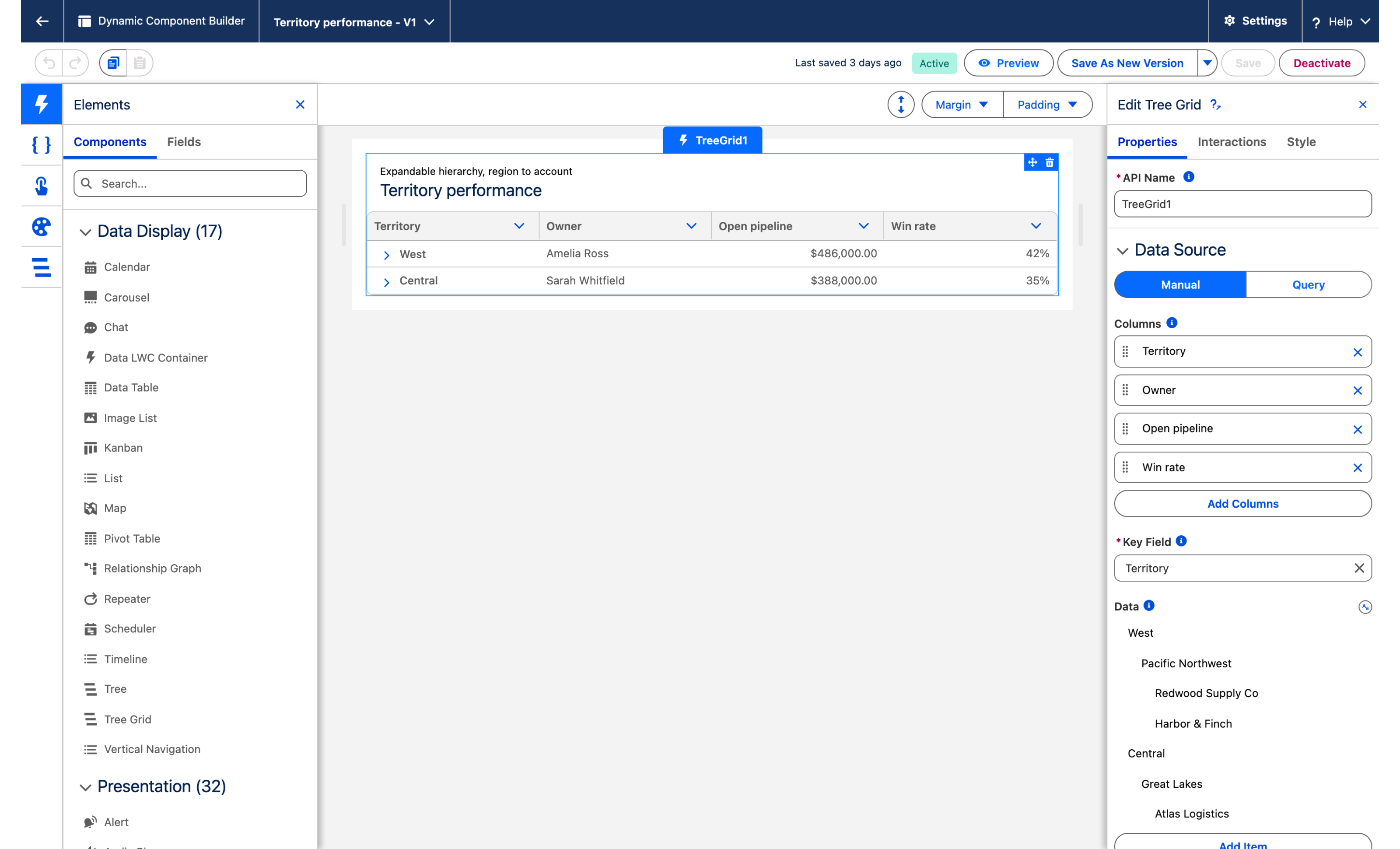Switch to the Style tab
Image resolution: width=1400 pixels, height=849 pixels.
[x=1301, y=142]
